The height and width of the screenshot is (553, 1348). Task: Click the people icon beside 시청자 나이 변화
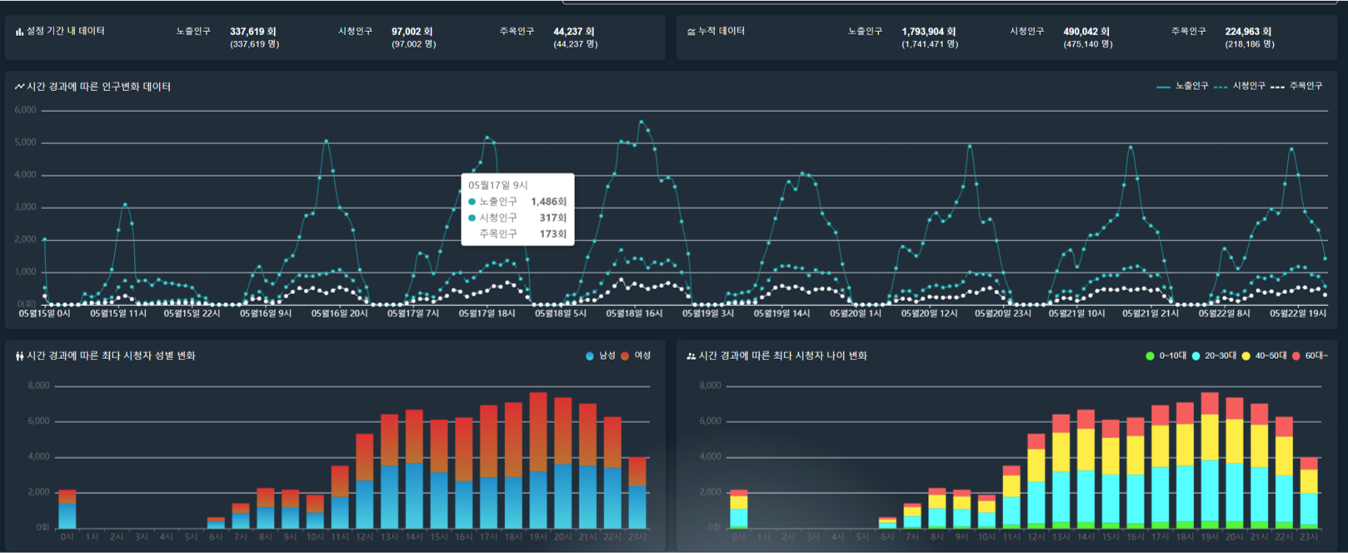[x=691, y=356]
